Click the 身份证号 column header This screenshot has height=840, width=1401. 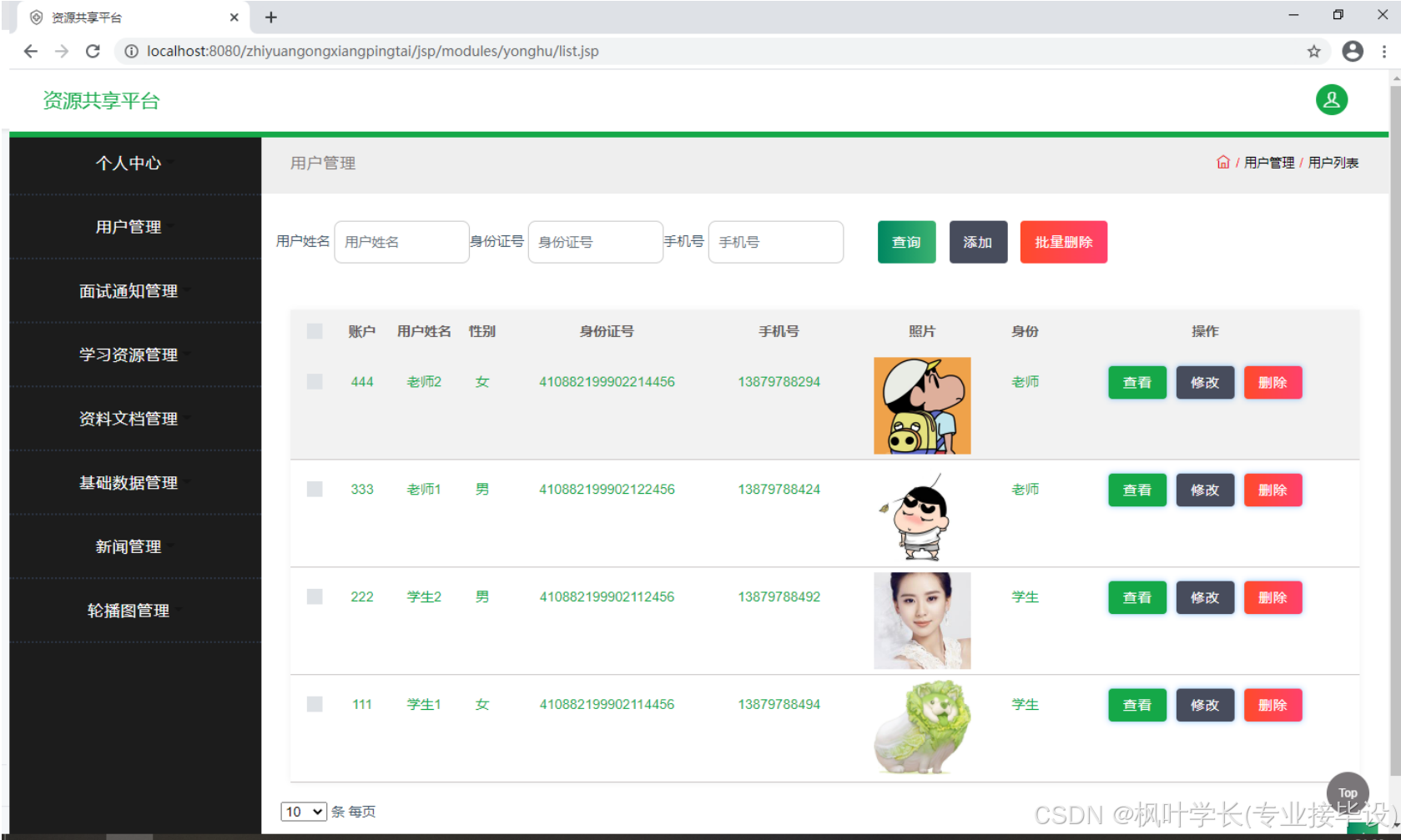pos(607,331)
